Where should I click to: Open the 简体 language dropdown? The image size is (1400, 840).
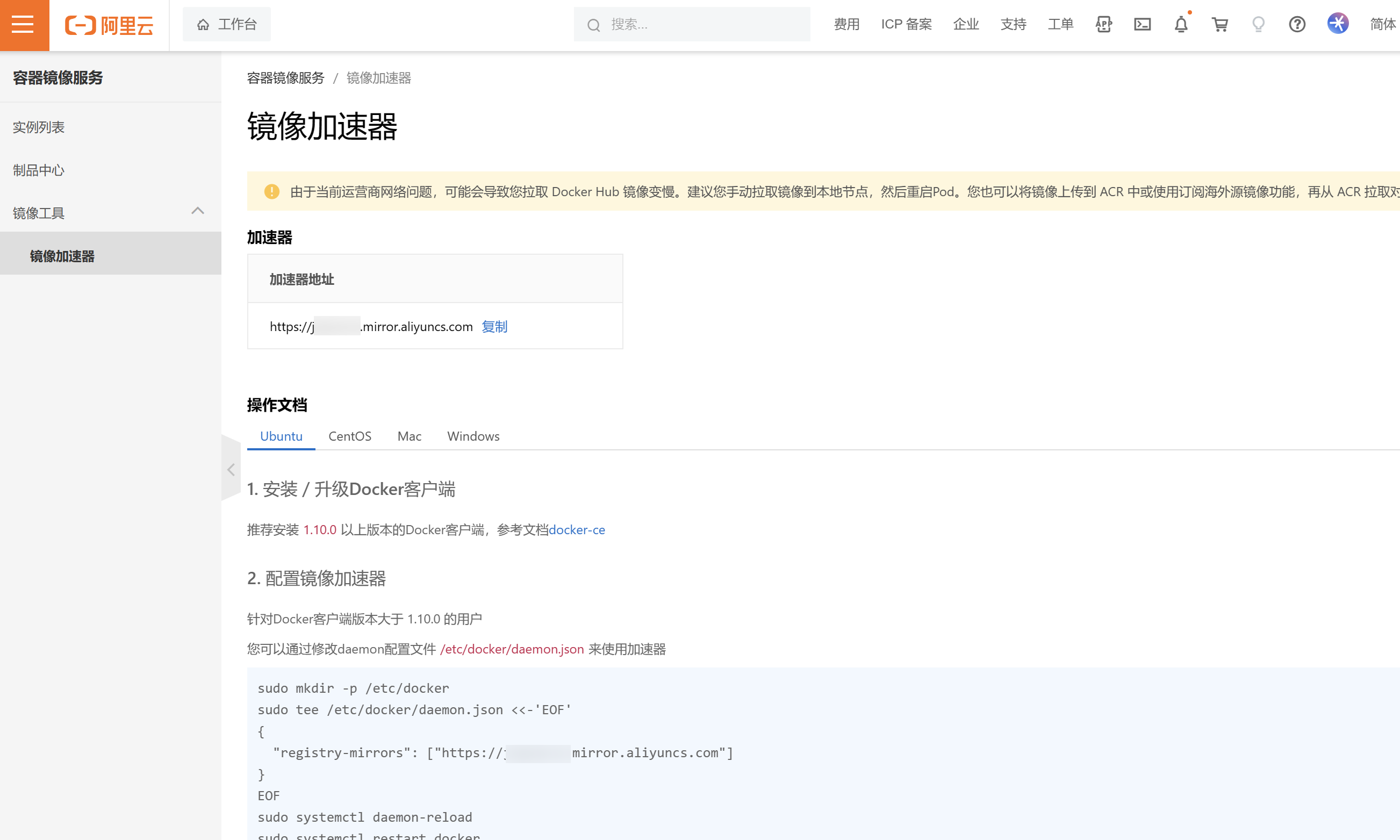coord(1382,24)
